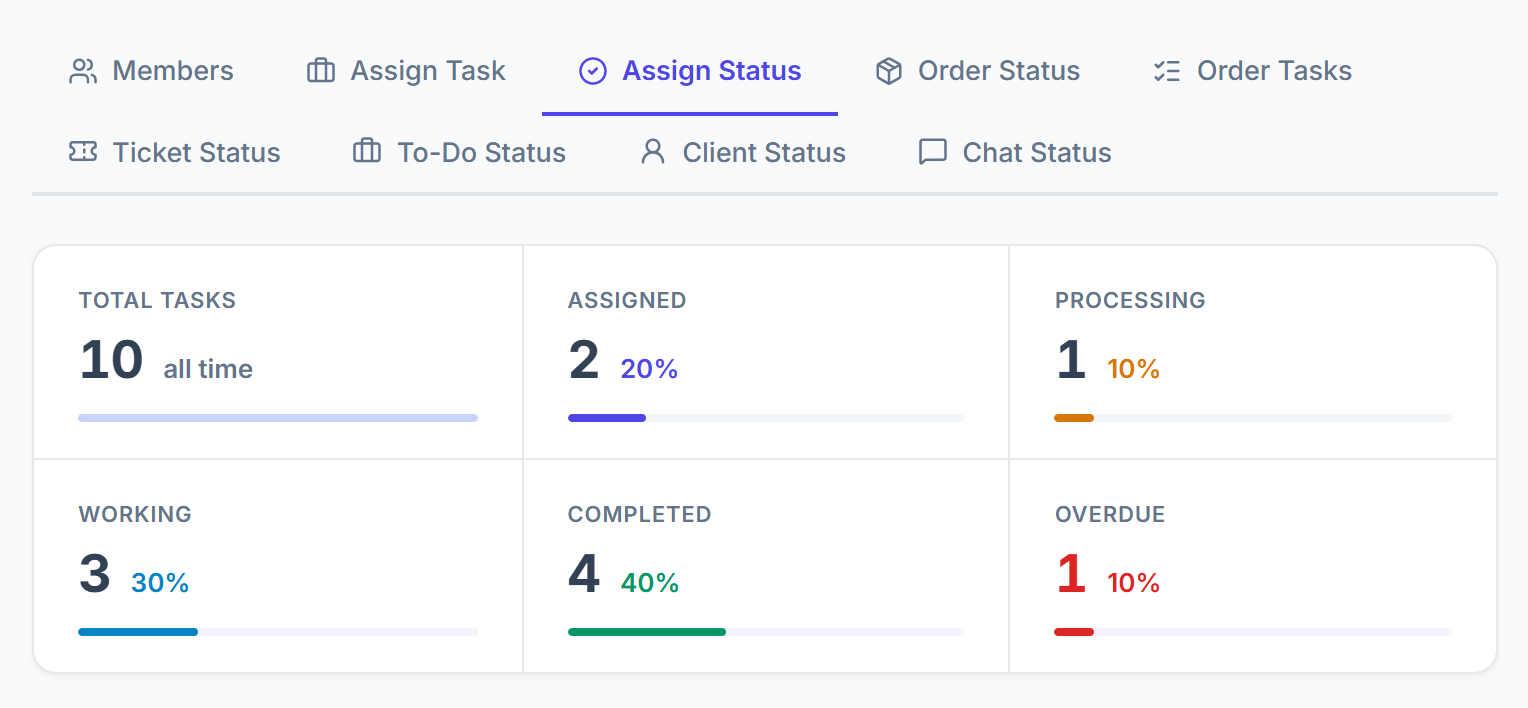Click the To-Do Status briefcase icon
This screenshot has width=1528, height=708.
367,152
